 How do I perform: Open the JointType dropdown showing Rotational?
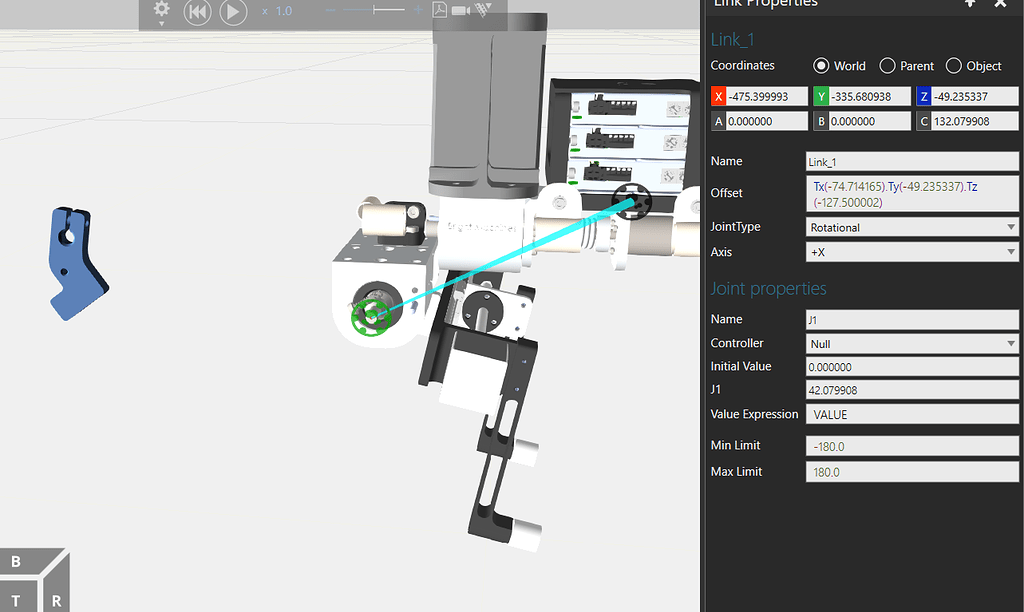click(911, 226)
